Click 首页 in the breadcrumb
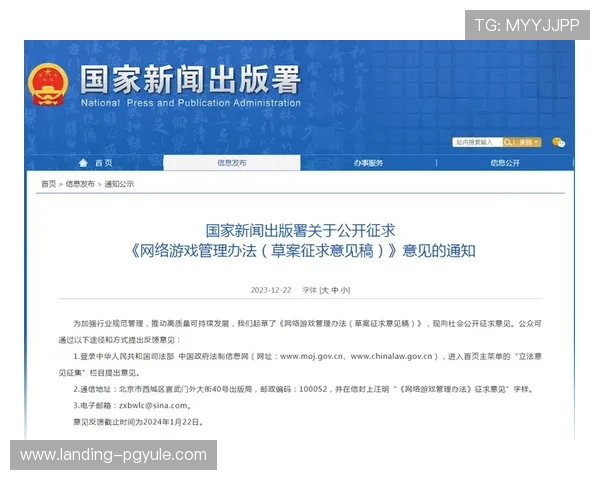The width and height of the screenshot is (600, 480). click(49, 184)
